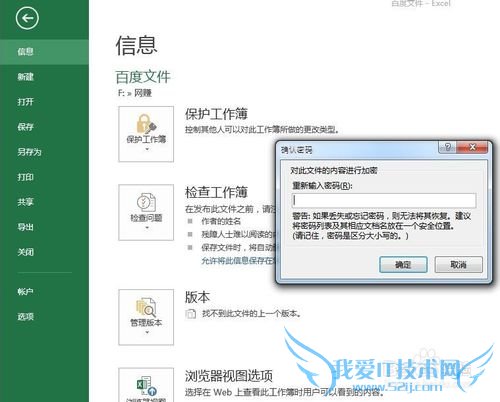Expand the 检查问题 dropdown arrow
The width and height of the screenshot is (500, 402).
pos(147,228)
